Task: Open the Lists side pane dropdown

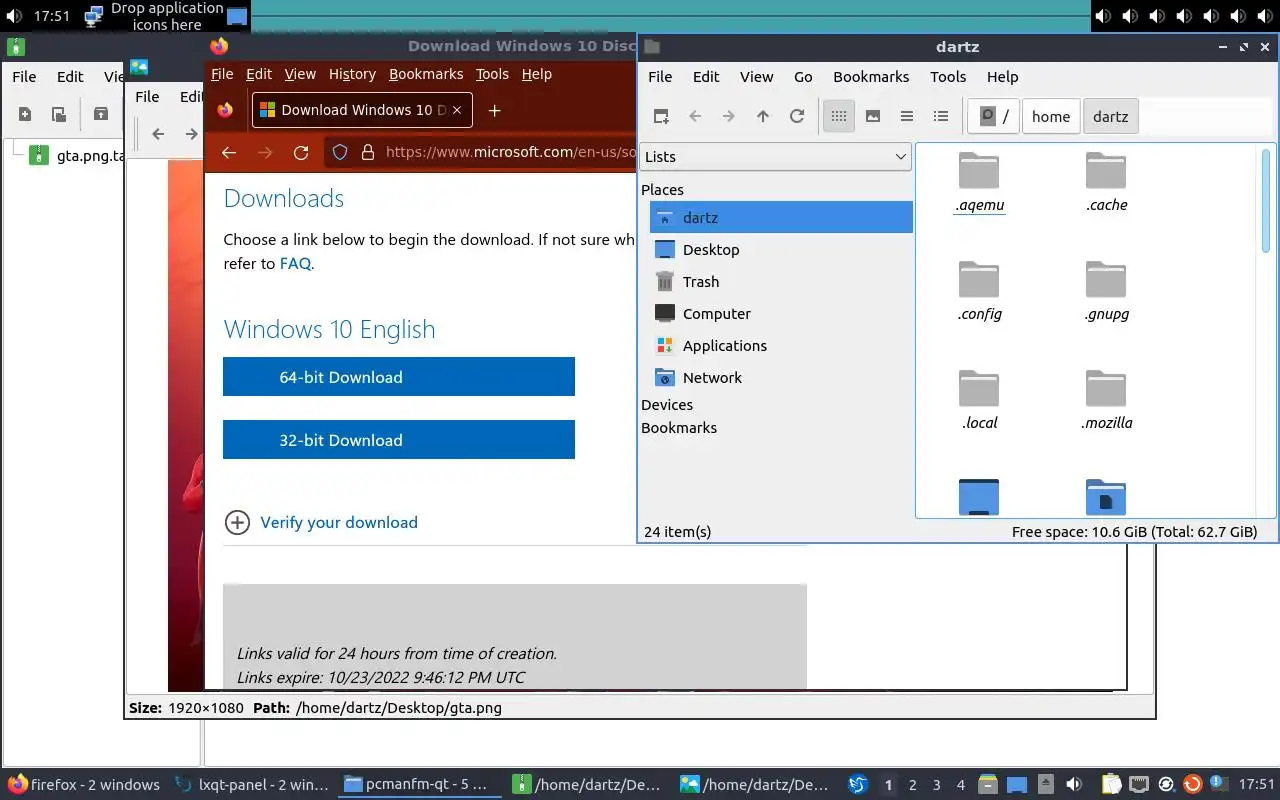Action: 775,157
